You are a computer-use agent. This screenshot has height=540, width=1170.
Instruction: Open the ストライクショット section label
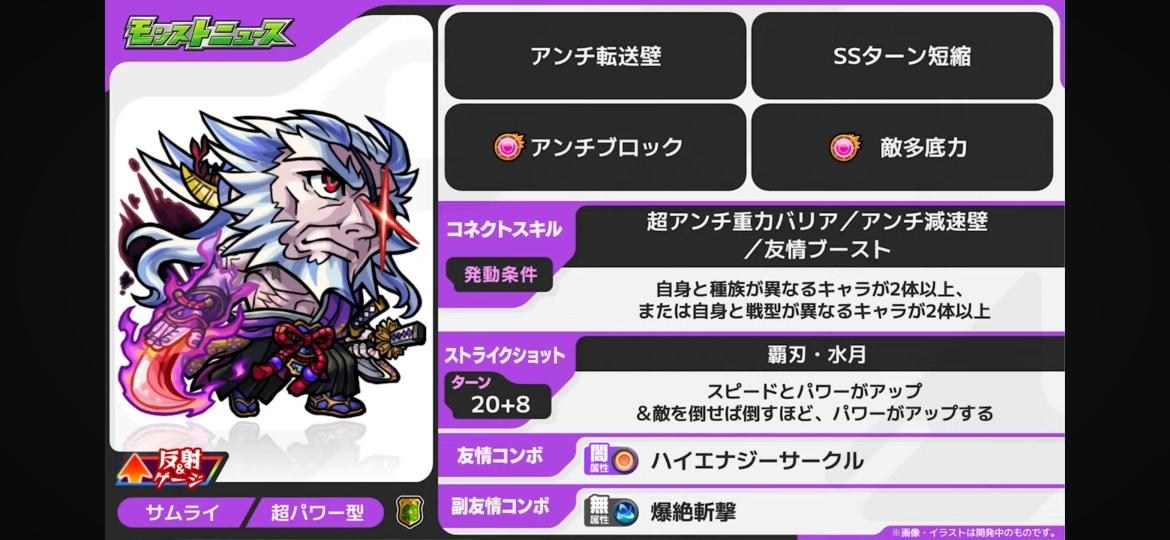(x=505, y=356)
